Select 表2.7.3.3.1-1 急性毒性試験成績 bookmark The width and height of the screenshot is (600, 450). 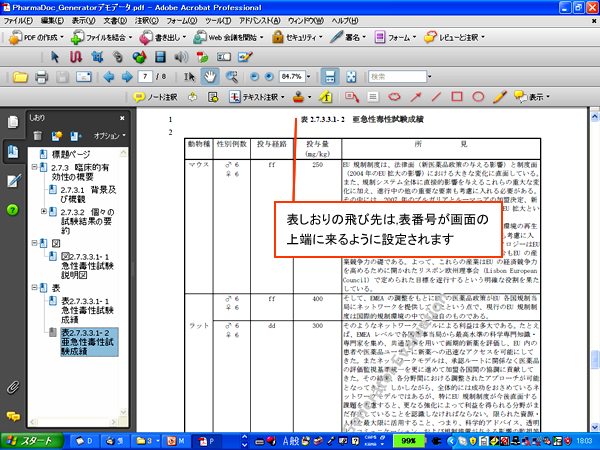pos(87,310)
